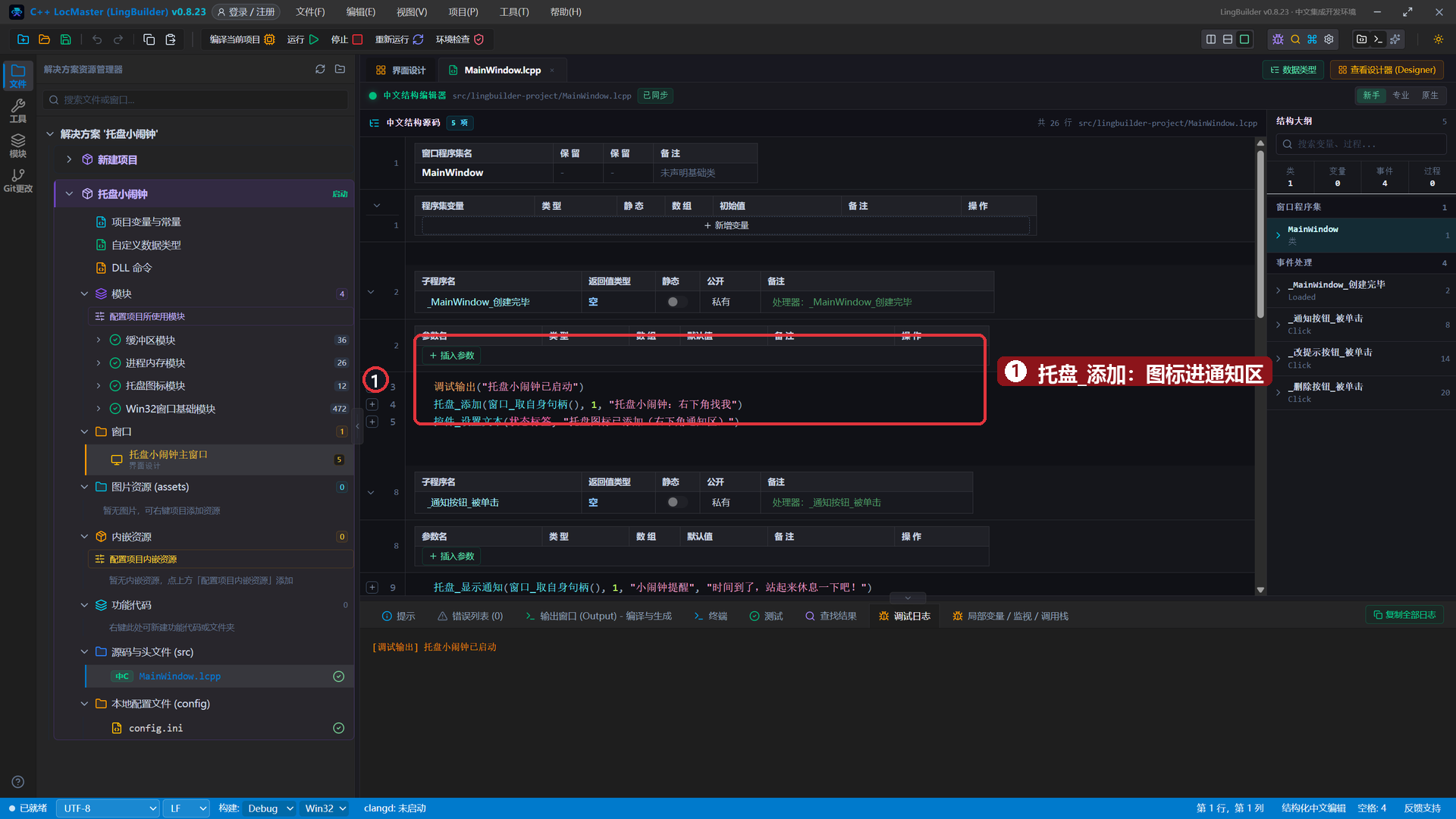Click the copy icon in toolbar
This screenshot has width=1456, height=819.
tap(149, 39)
